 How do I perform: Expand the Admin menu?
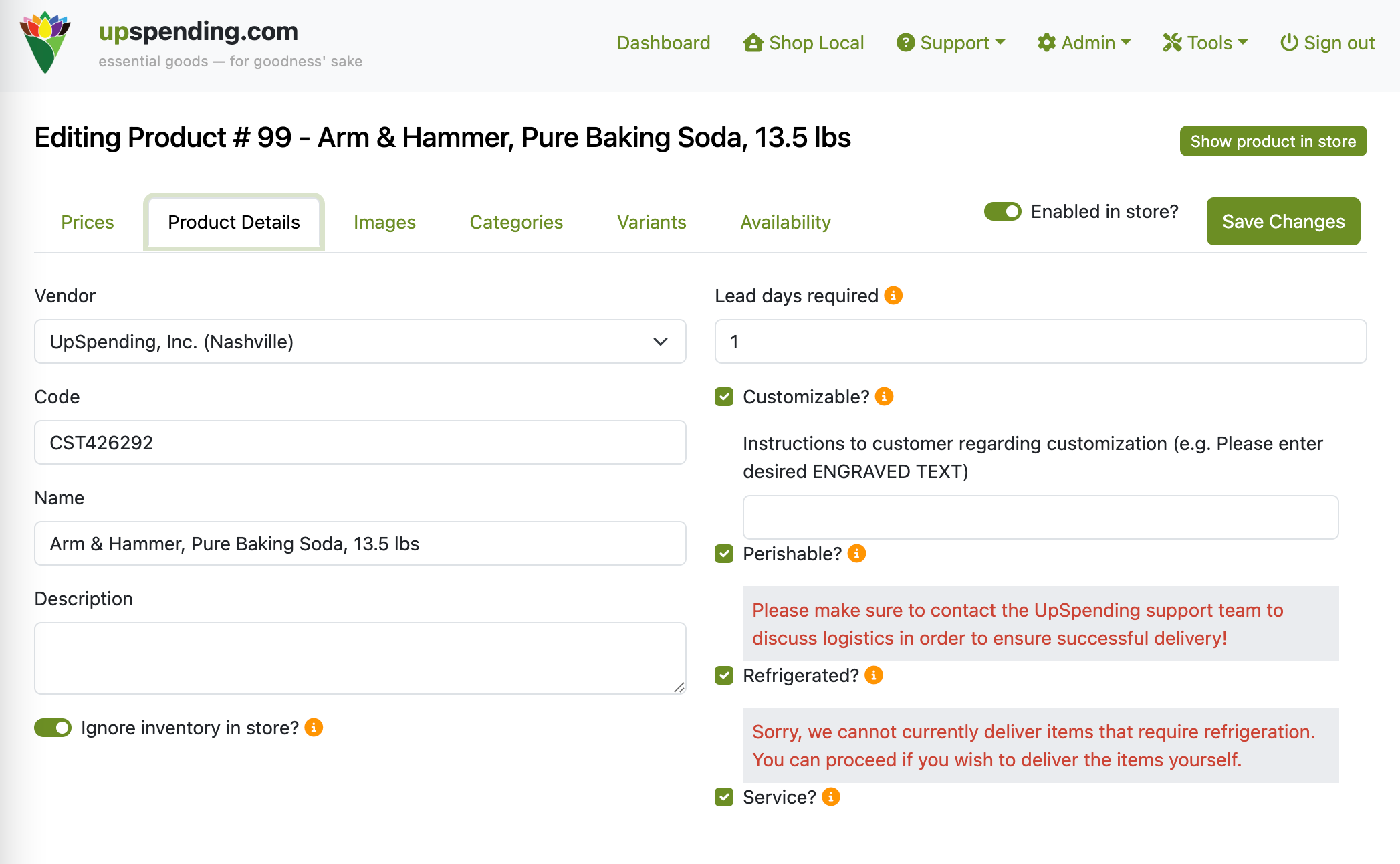1084,43
